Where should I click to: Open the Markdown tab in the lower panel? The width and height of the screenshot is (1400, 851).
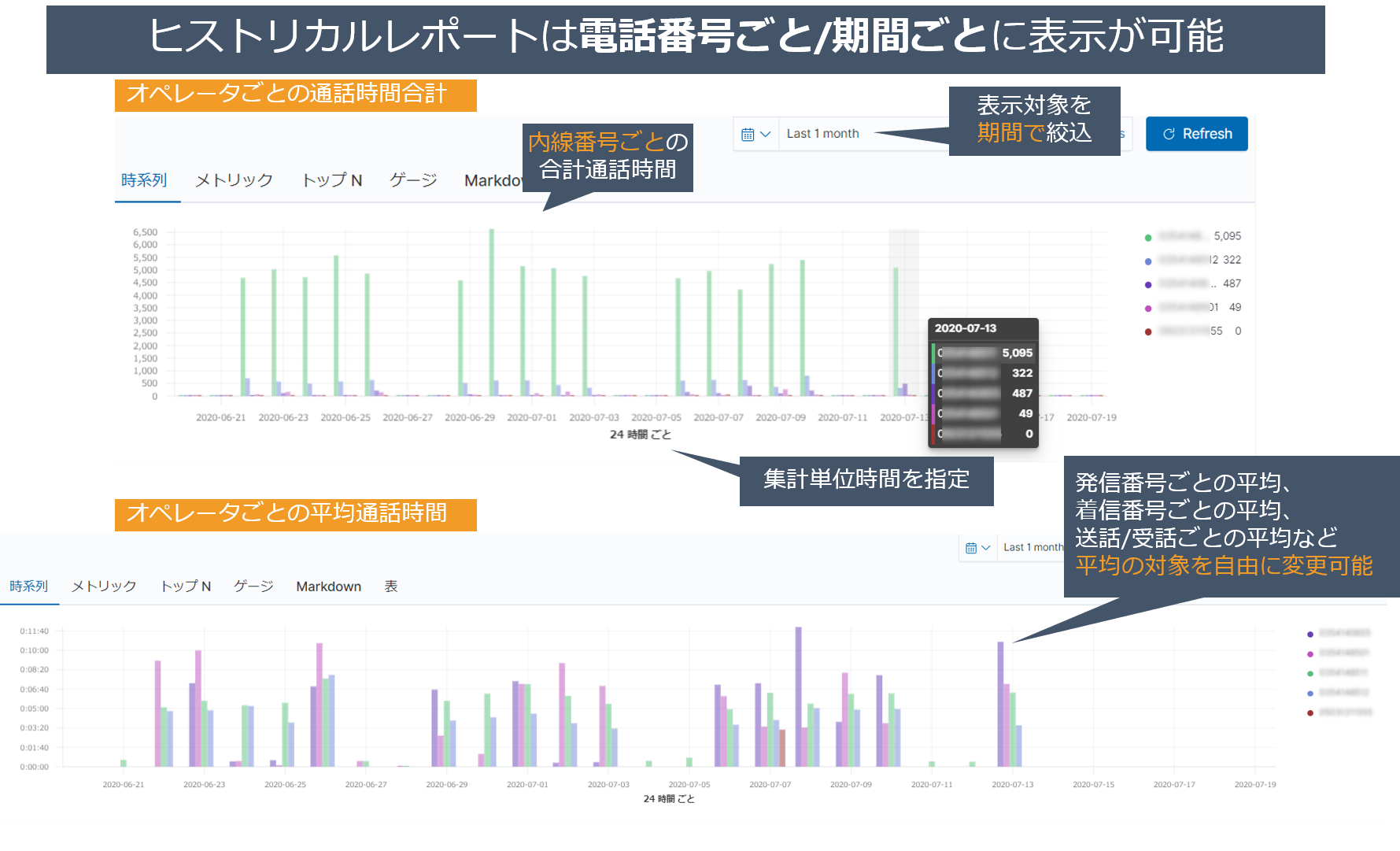click(x=328, y=586)
